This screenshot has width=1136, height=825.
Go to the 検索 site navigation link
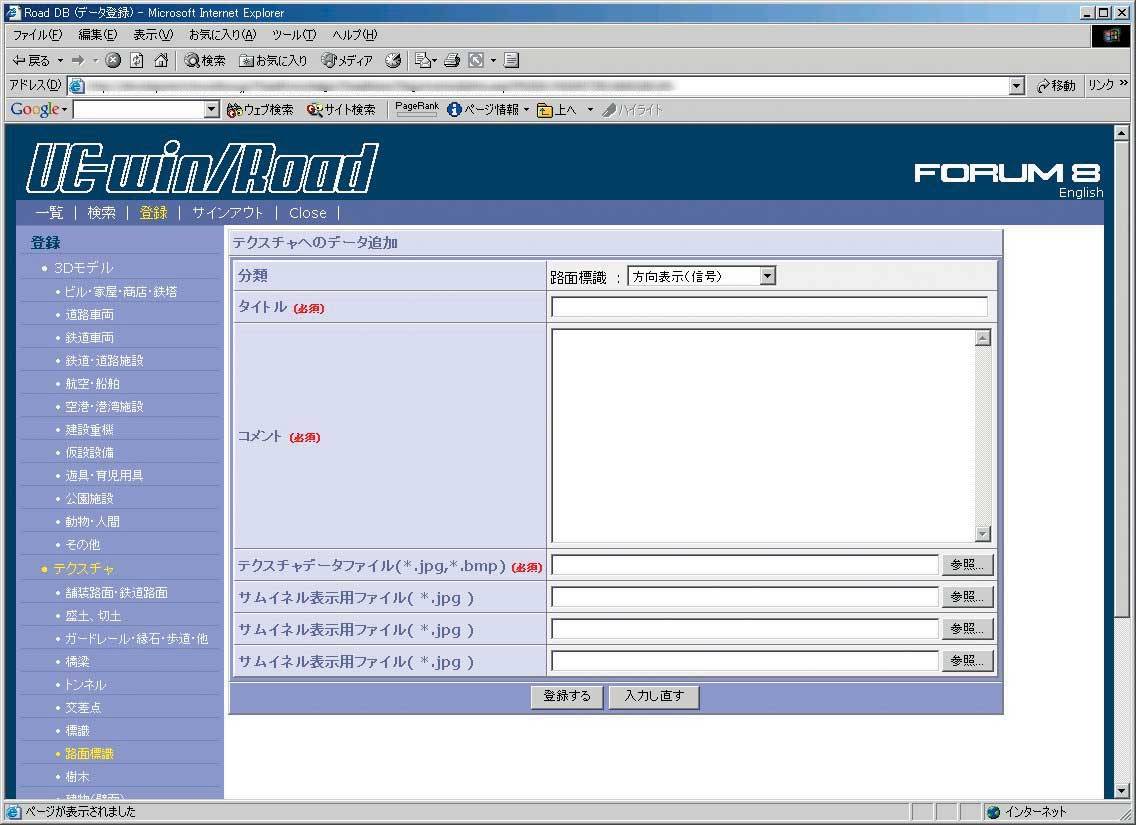click(x=101, y=212)
